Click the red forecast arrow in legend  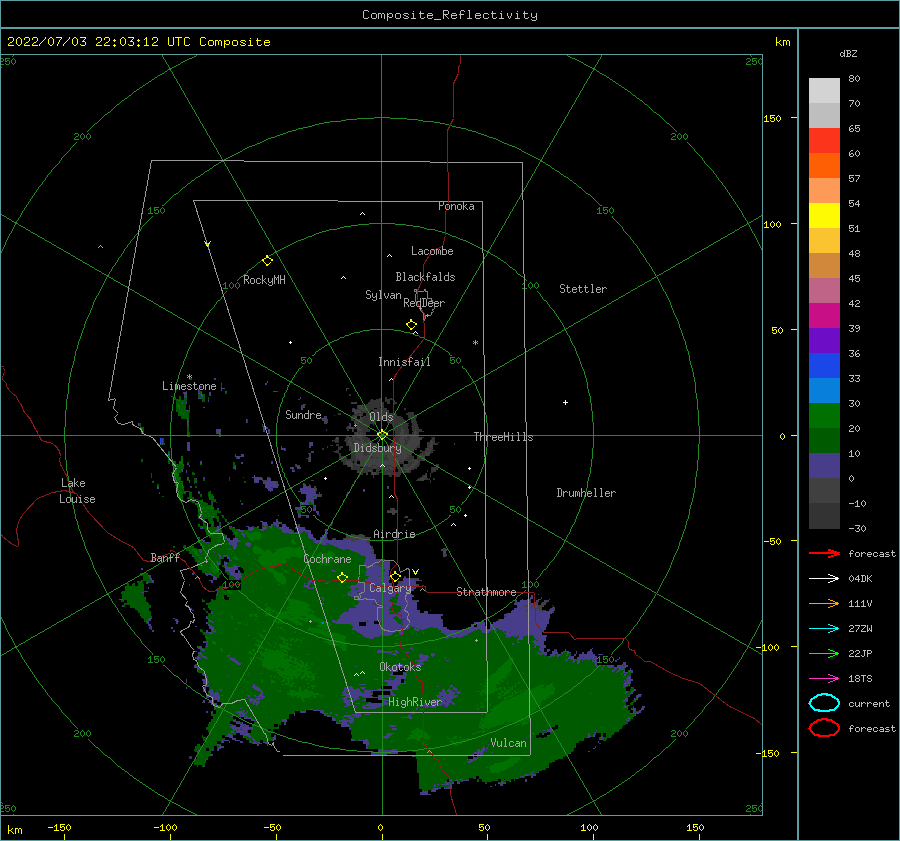click(x=824, y=553)
